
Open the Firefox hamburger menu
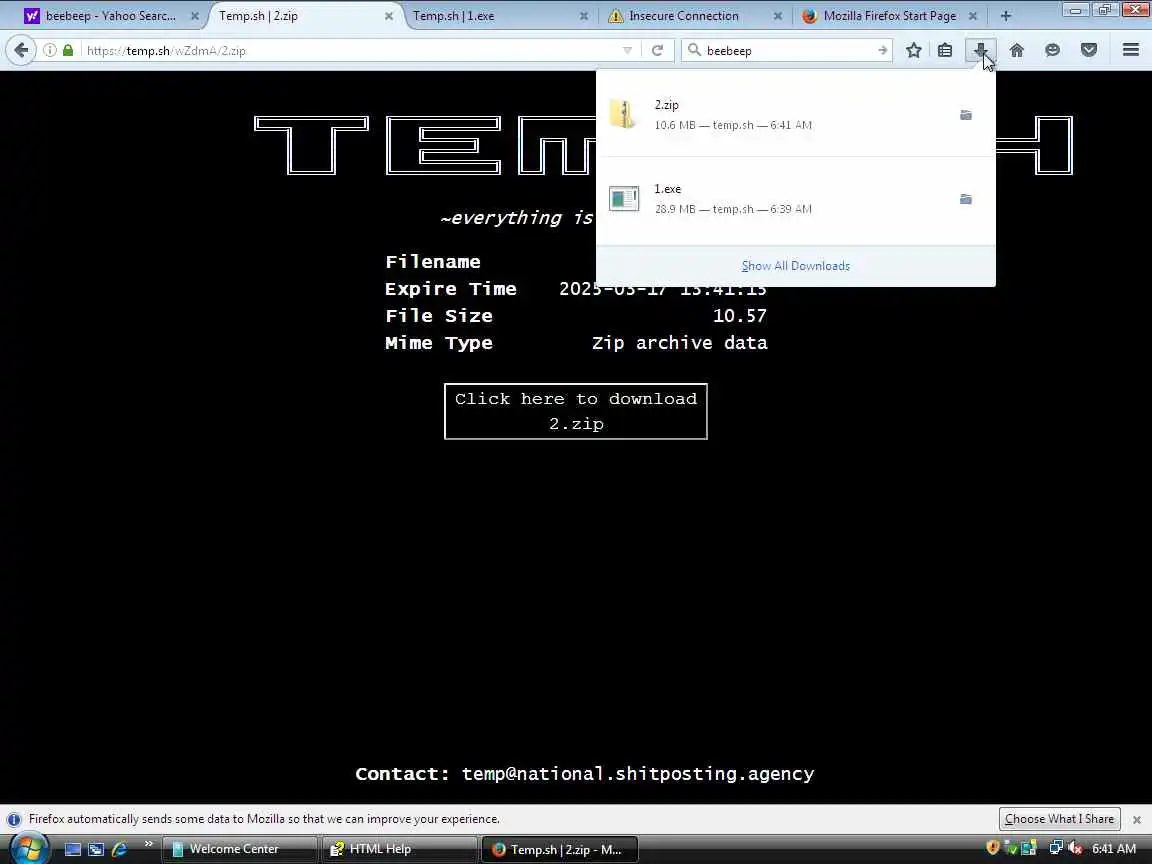coord(1131,50)
